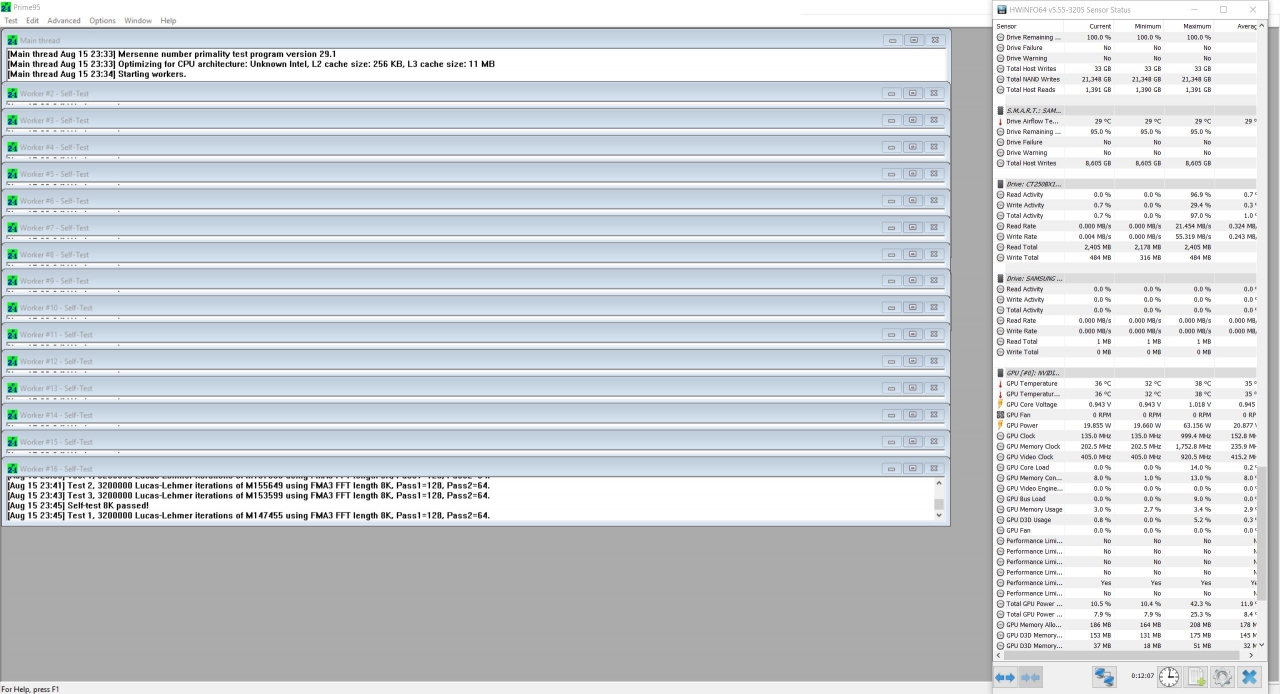Open the network remote monitoring icon
This screenshot has height=694, width=1280.
(1104, 677)
